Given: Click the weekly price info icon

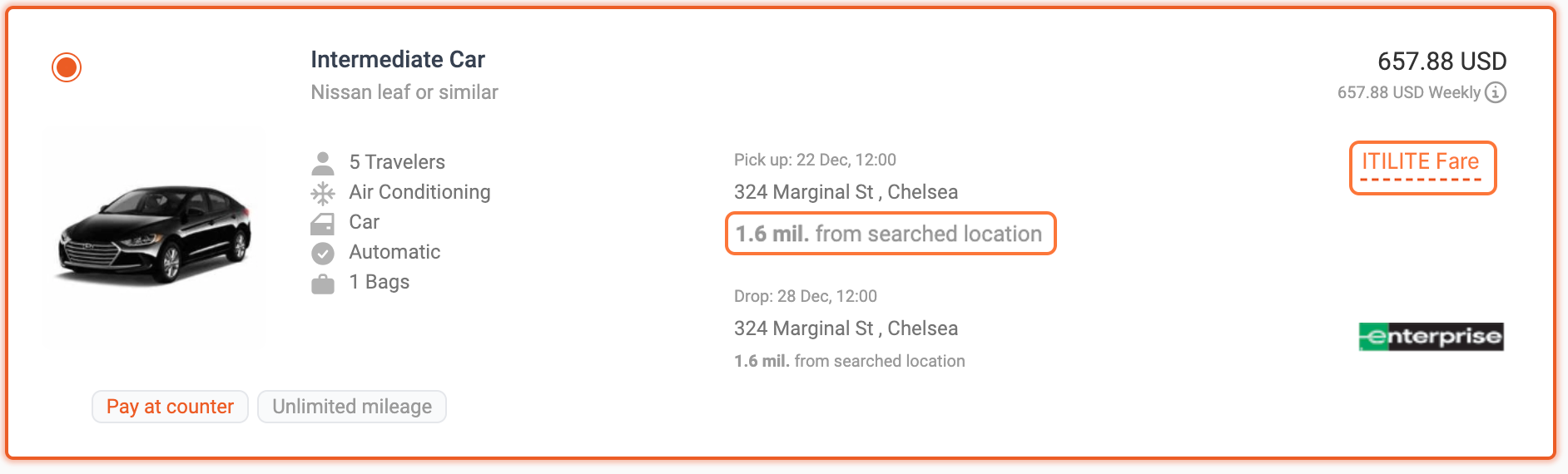Looking at the screenshot, I should pyautogui.click(x=1496, y=92).
